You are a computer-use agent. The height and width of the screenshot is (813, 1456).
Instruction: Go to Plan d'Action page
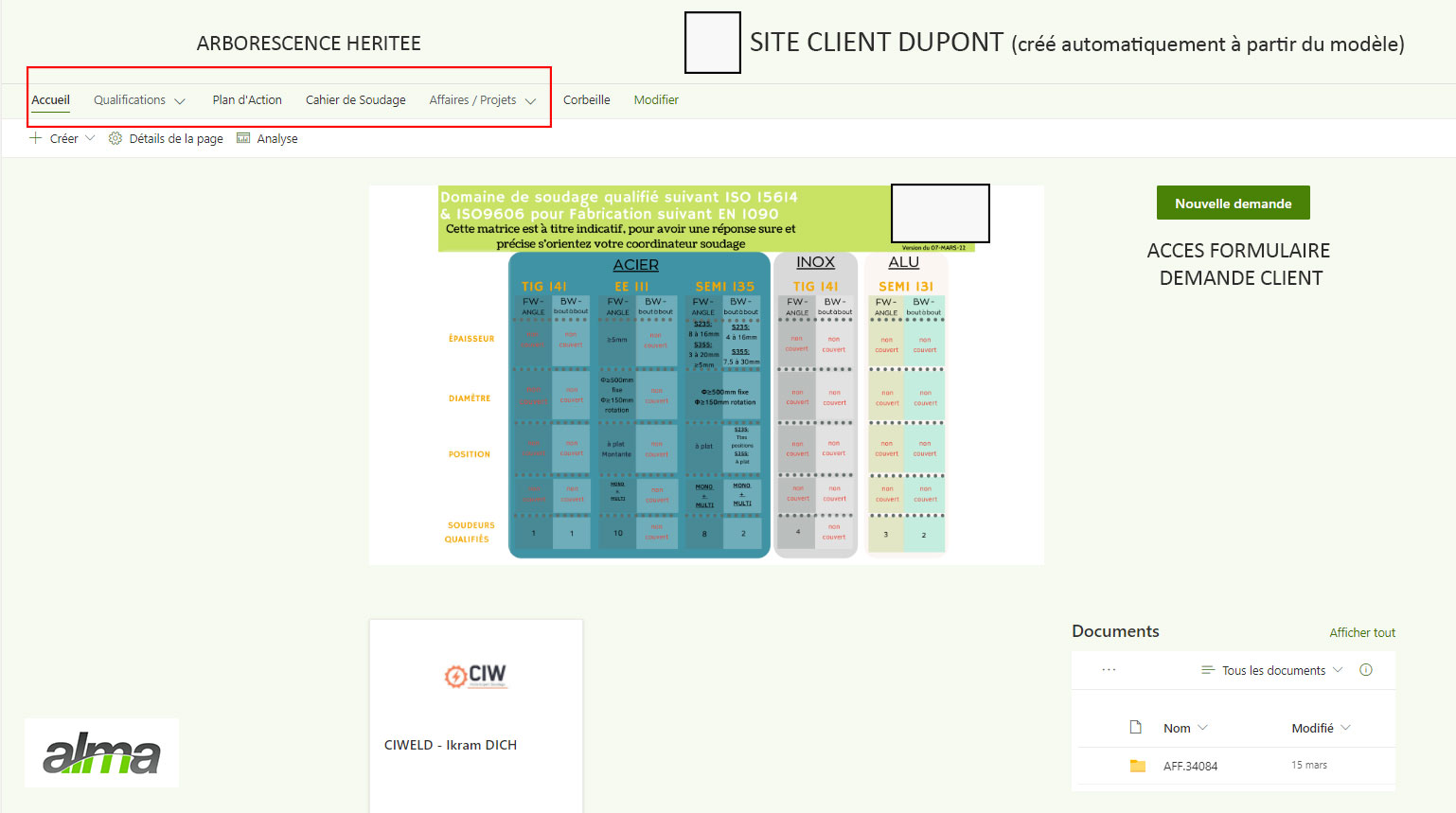tap(247, 100)
